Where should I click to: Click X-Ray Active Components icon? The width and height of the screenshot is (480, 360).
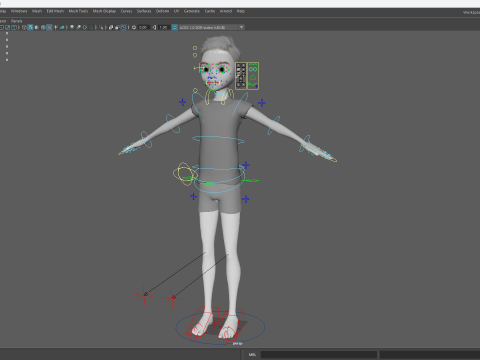point(117,27)
